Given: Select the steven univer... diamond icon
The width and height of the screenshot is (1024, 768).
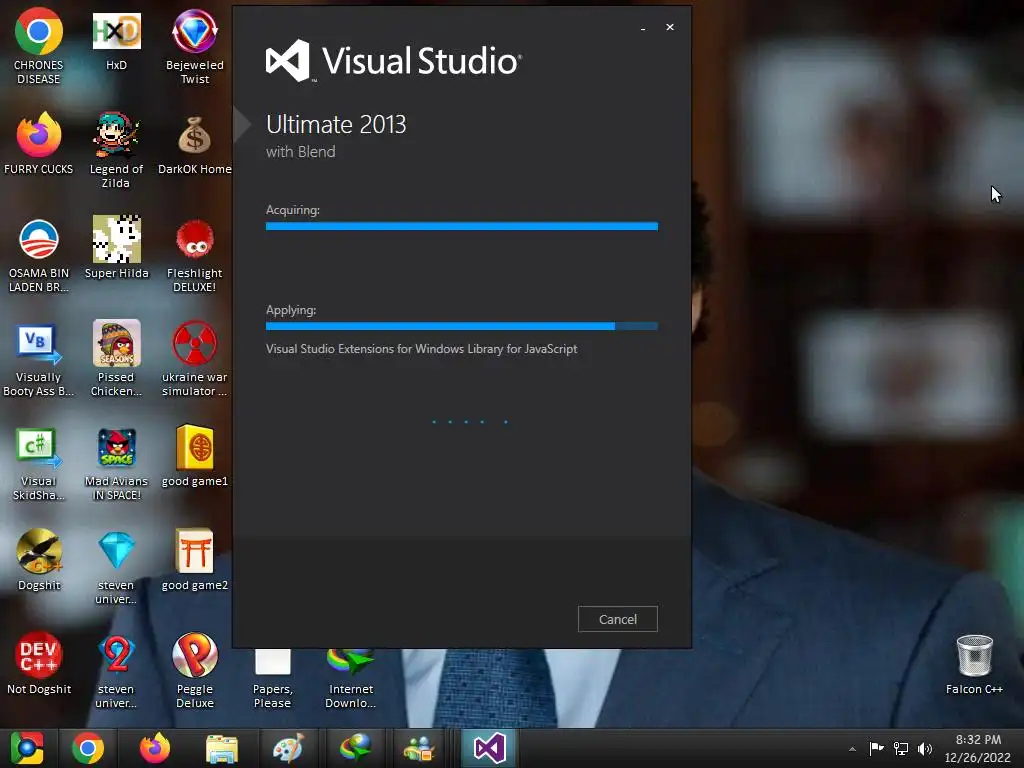Looking at the screenshot, I should pyautogui.click(x=116, y=566).
